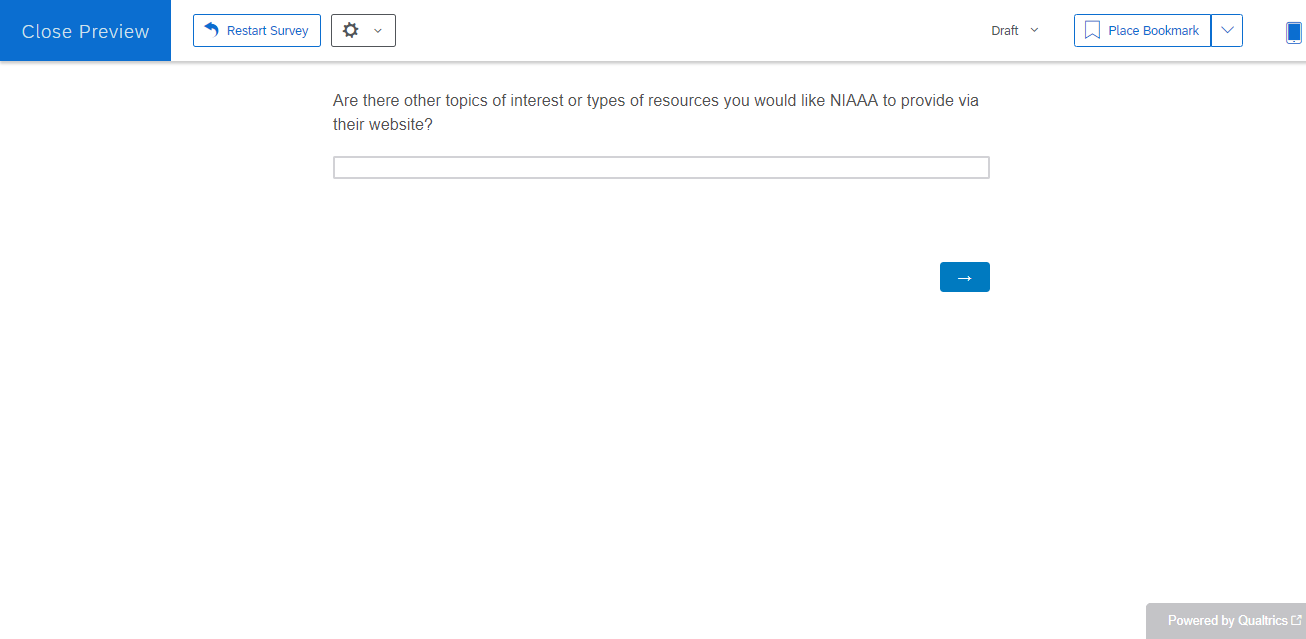Viewport: 1306px width, 639px height.
Task: Click the restart arrow icon
Action: pyautogui.click(x=211, y=30)
